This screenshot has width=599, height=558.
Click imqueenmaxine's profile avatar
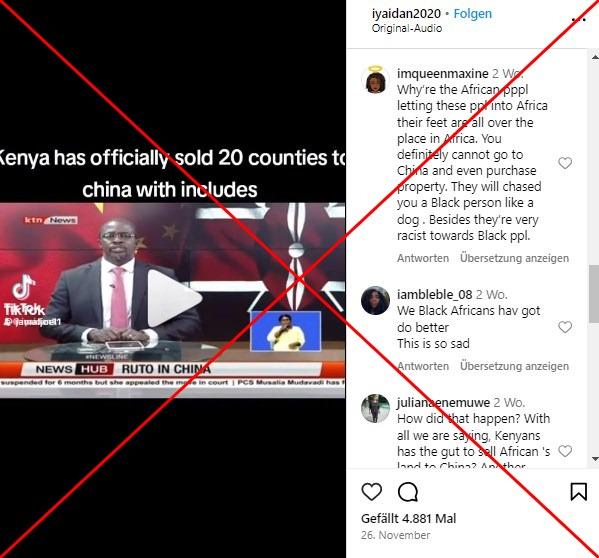tap(375, 80)
